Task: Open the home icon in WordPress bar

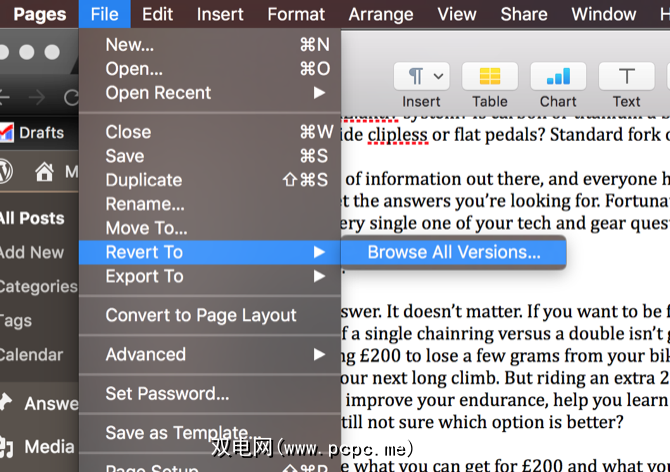Action: click(44, 172)
